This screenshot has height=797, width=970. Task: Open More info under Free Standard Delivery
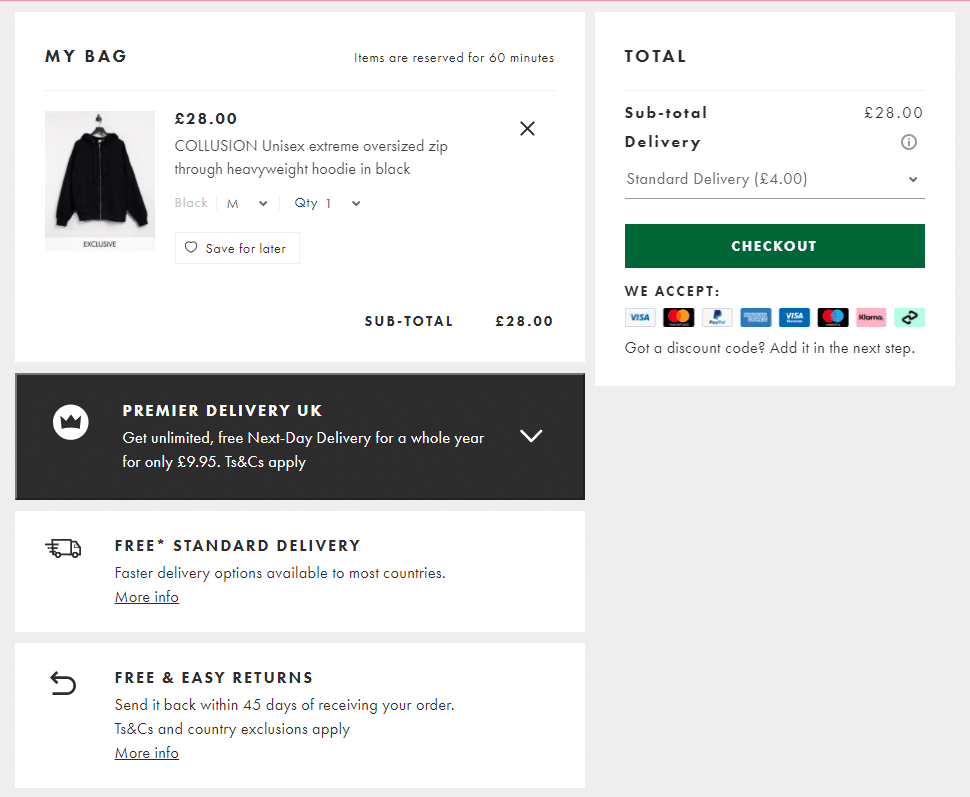point(147,597)
